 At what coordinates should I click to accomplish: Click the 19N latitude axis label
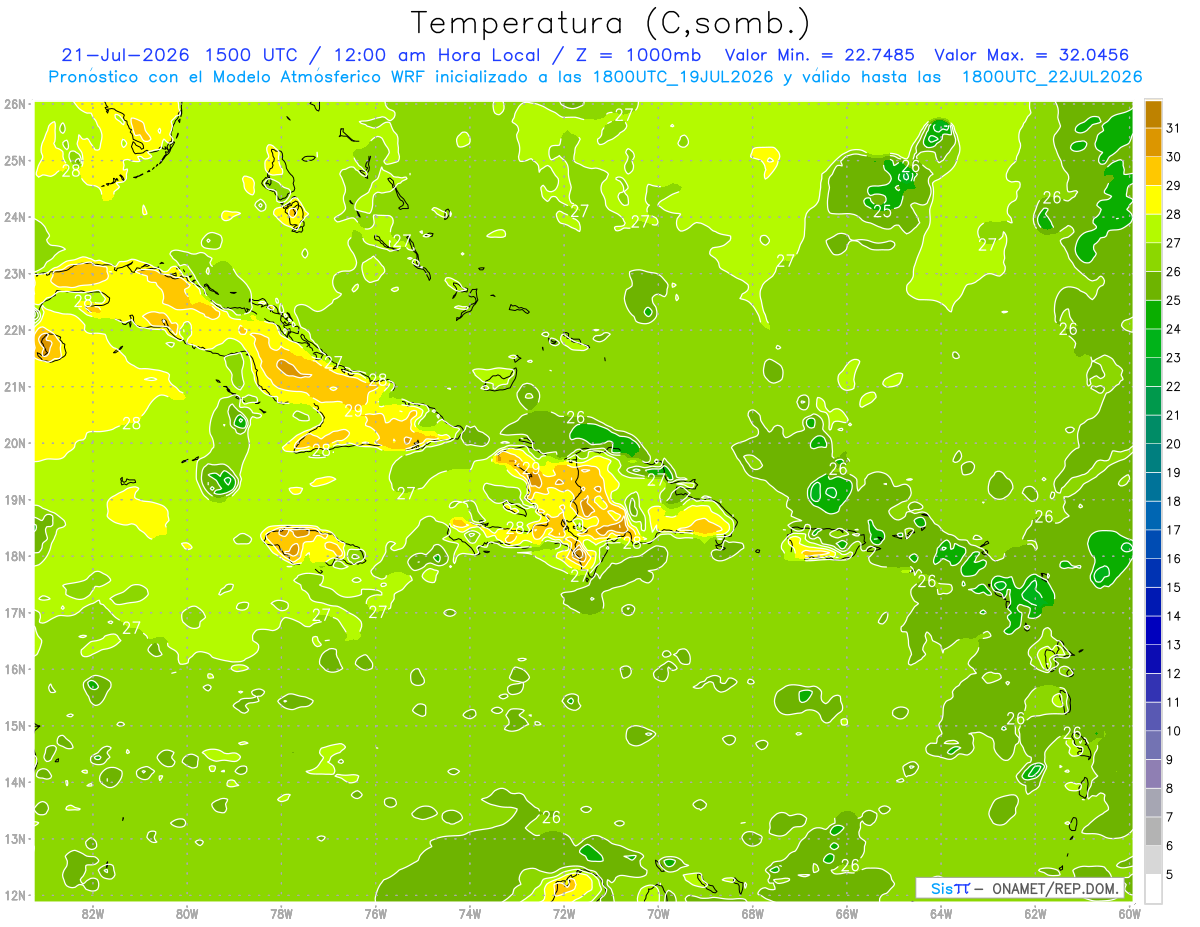pyautogui.click(x=15, y=499)
